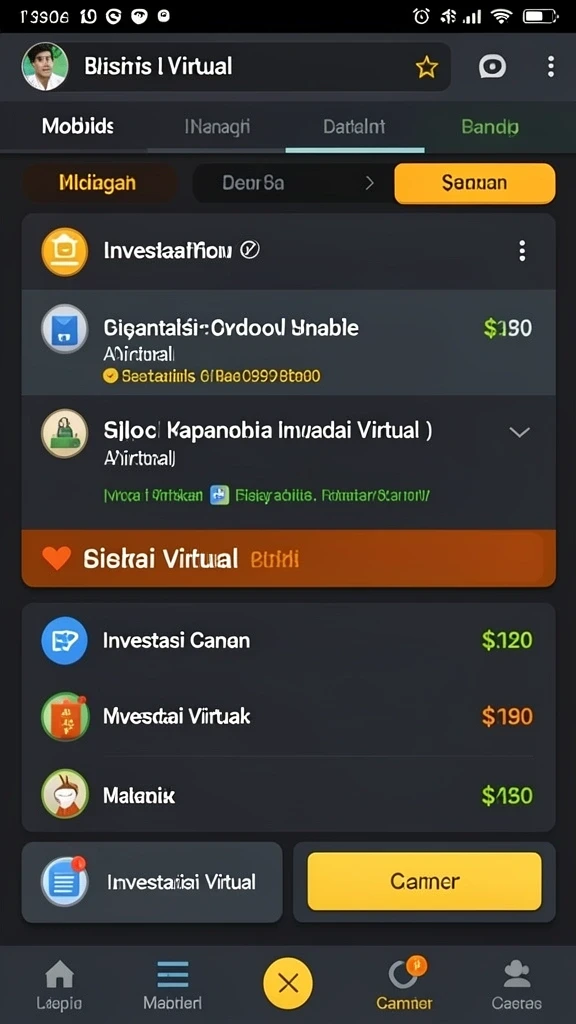Tap the orange heart icon on banner

[56, 558]
